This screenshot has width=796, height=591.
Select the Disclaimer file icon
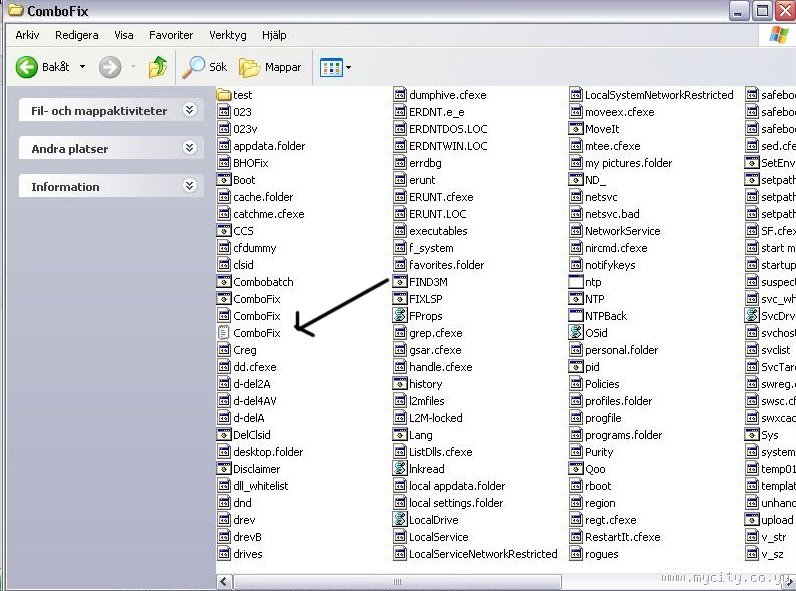[x=224, y=469]
